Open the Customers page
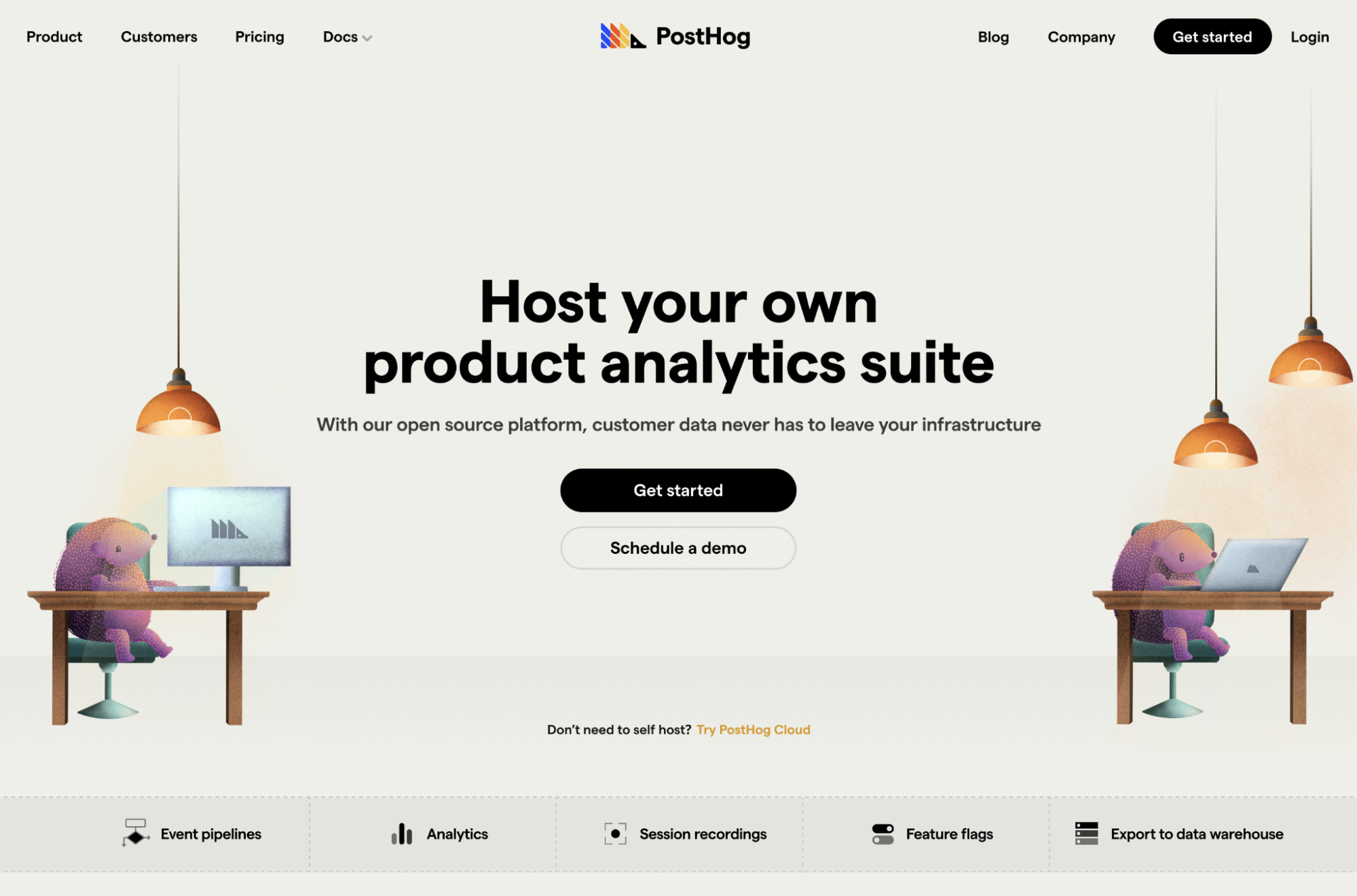 click(x=158, y=36)
